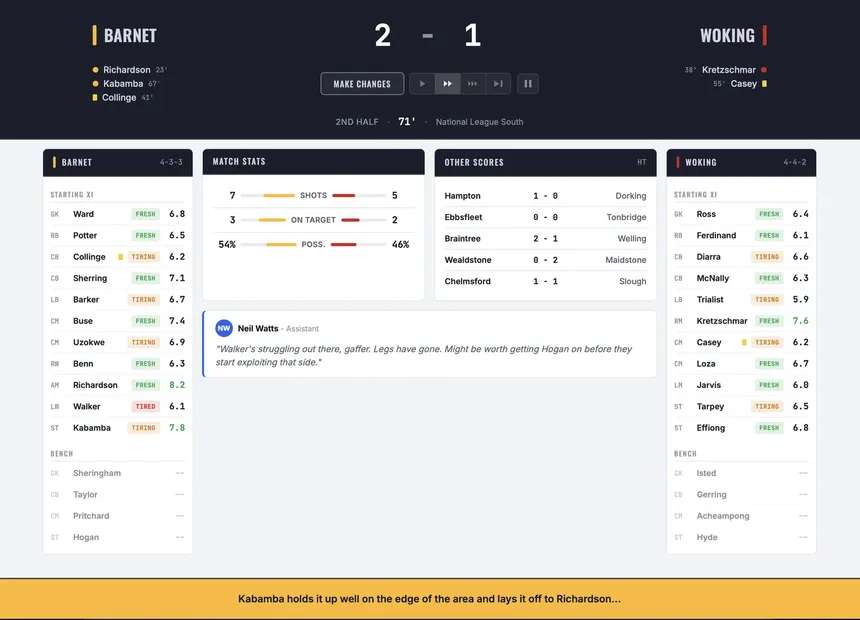Click the Make Changes button
The width and height of the screenshot is (860, 620).
[x=362, y=84]
